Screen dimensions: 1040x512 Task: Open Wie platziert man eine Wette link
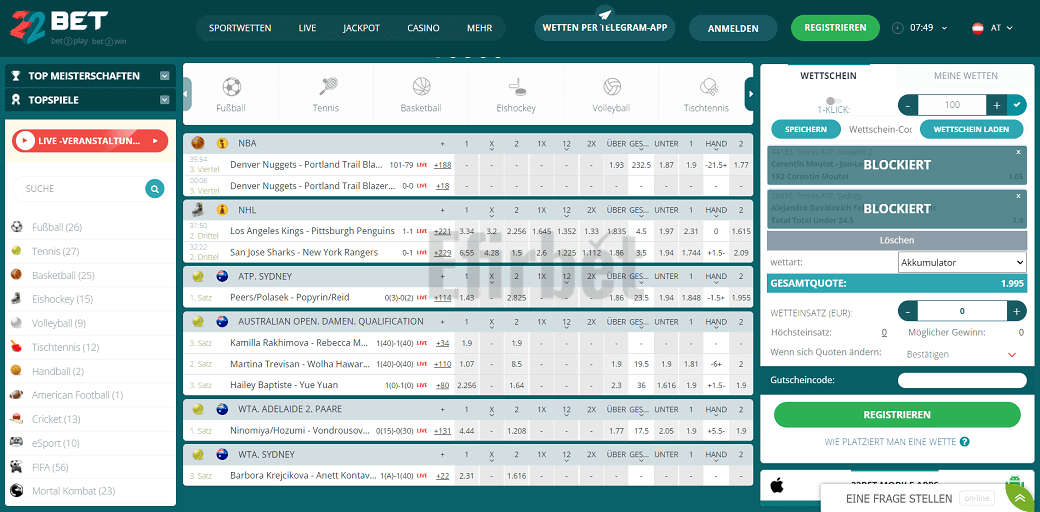(x=890, y=442)
